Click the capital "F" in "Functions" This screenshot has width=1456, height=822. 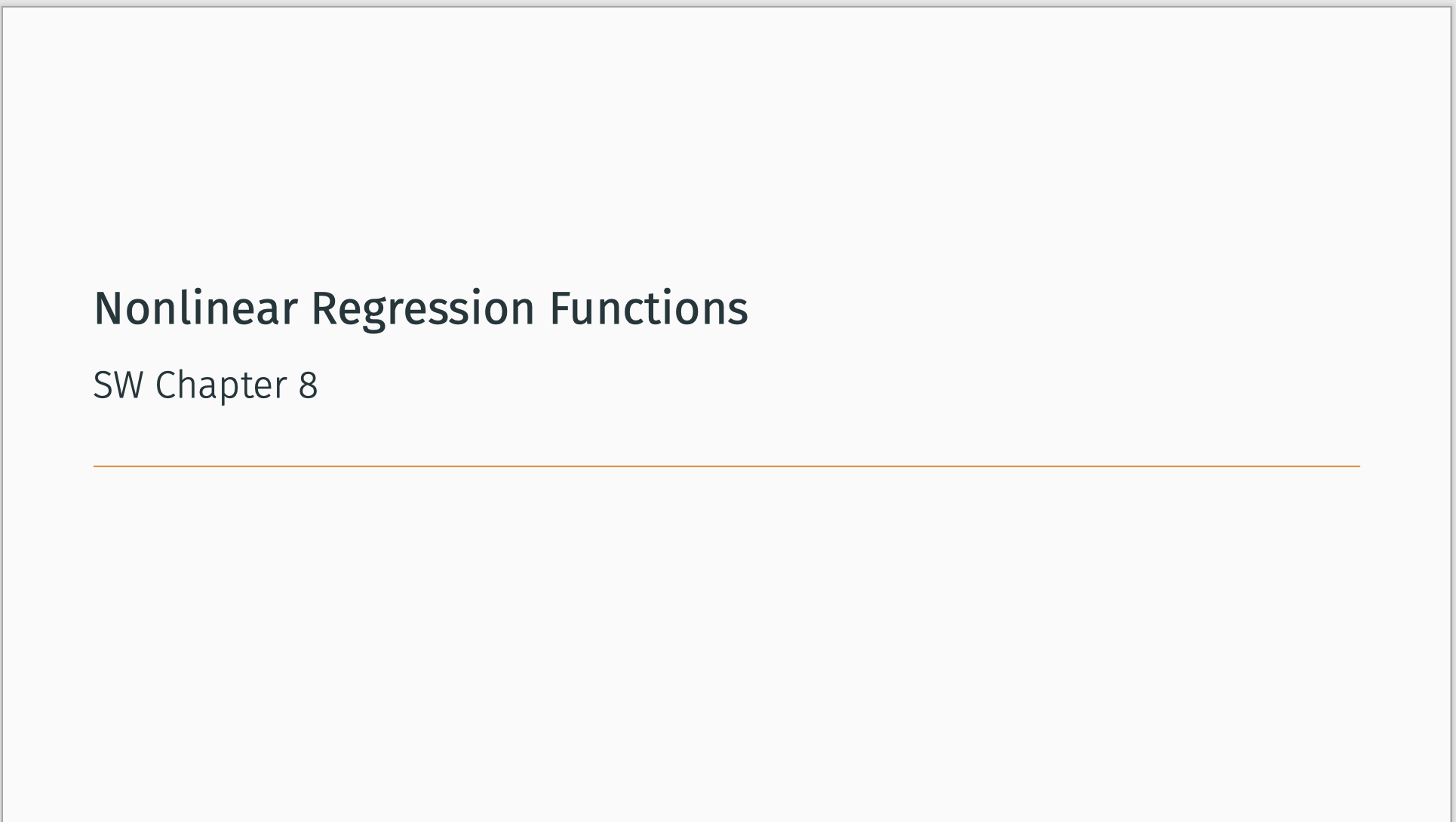tap(561, 309)
